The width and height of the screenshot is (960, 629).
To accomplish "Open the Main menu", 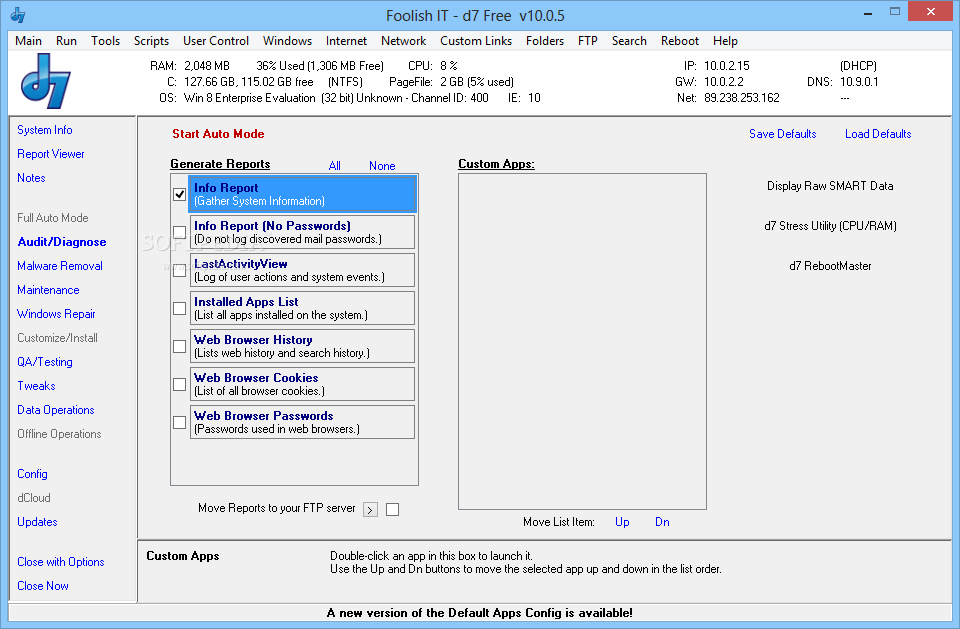I will click(28, 41).
